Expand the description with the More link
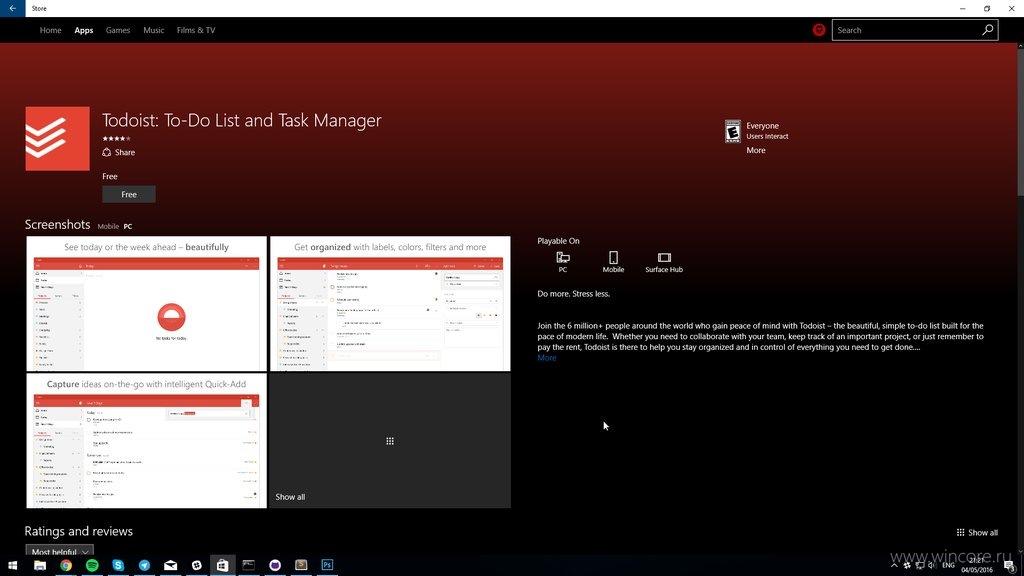 click(547, 358)
